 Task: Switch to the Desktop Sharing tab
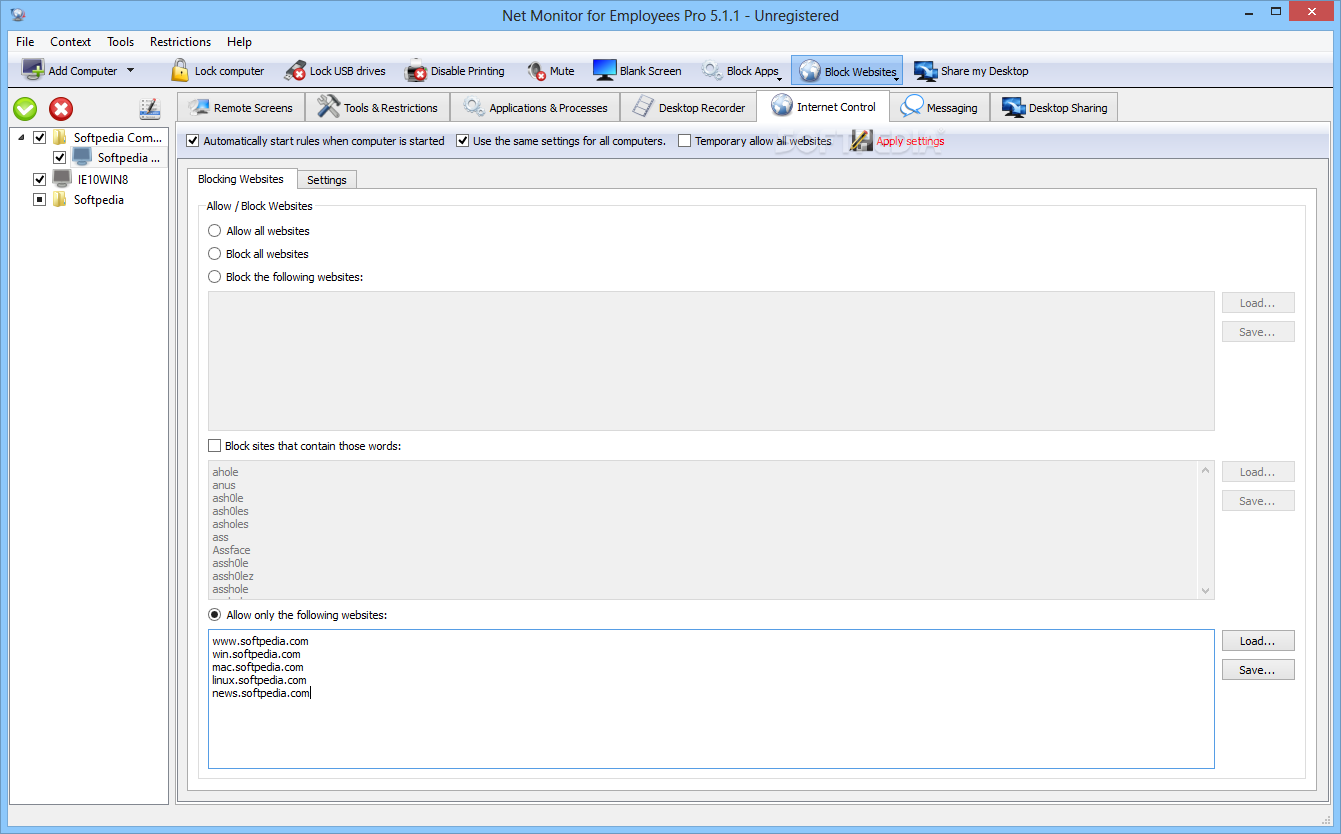pyautogui.click(x=1054, y=107)
